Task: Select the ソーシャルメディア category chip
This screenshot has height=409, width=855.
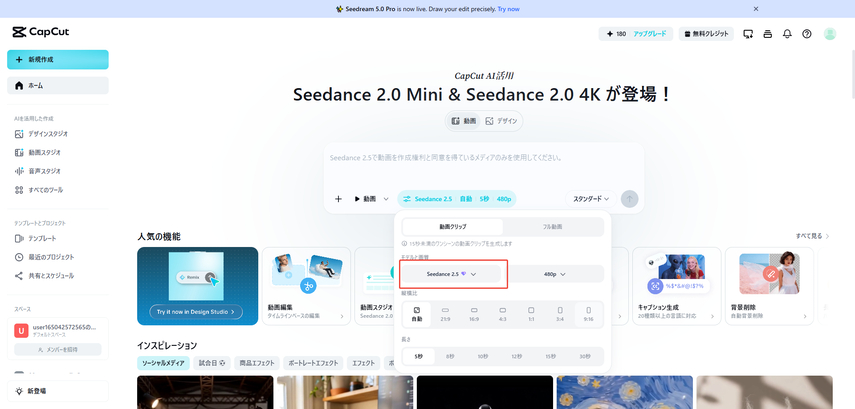Action: (x=163, y=363)
